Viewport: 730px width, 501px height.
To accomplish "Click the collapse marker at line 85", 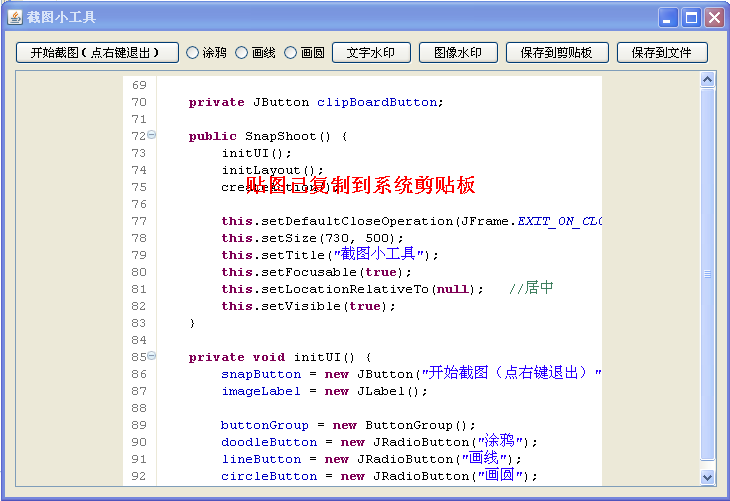I will [x=151, y=356].
